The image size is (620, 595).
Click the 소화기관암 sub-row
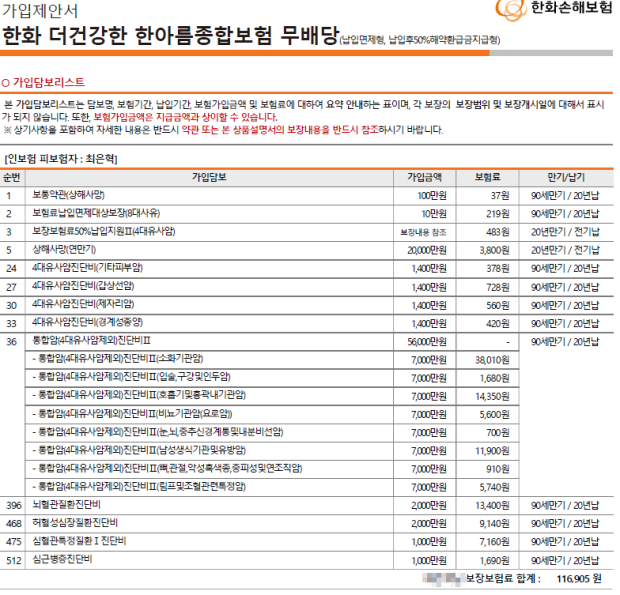point(272,360)
